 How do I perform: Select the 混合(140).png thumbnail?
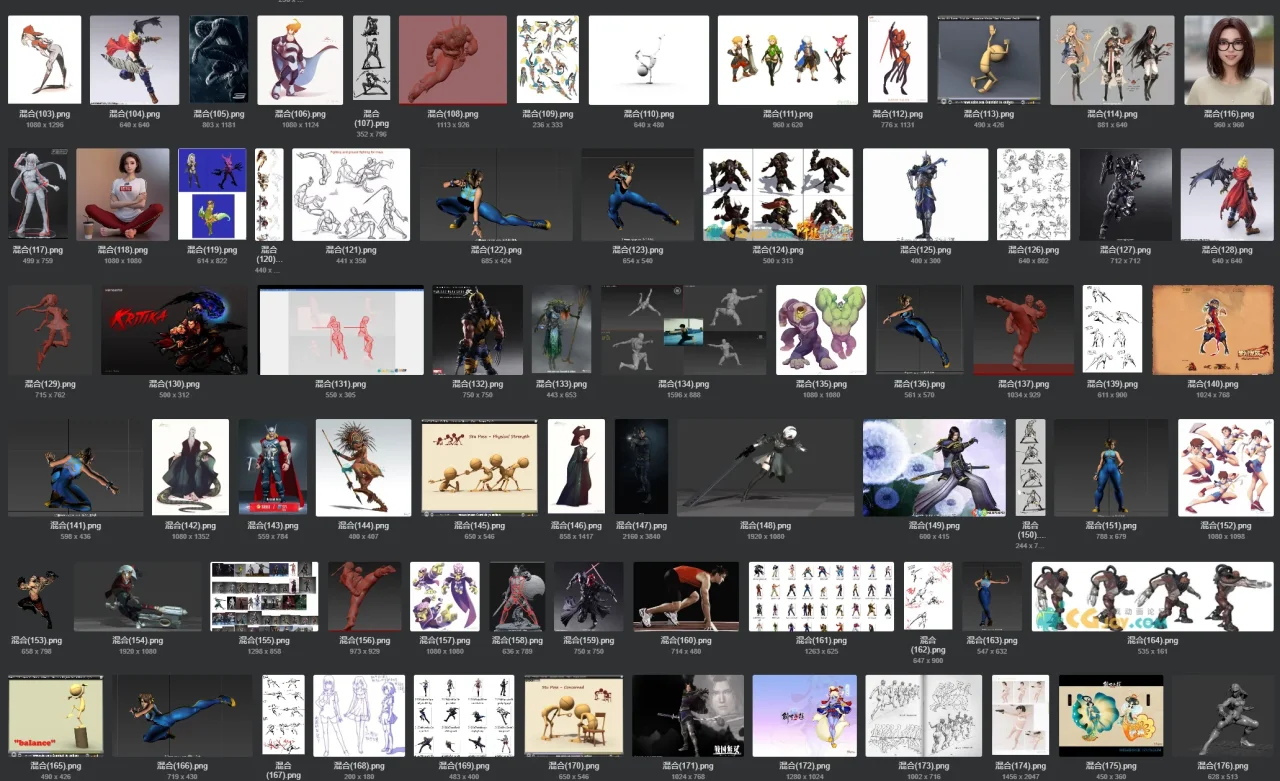[1213, 330]
